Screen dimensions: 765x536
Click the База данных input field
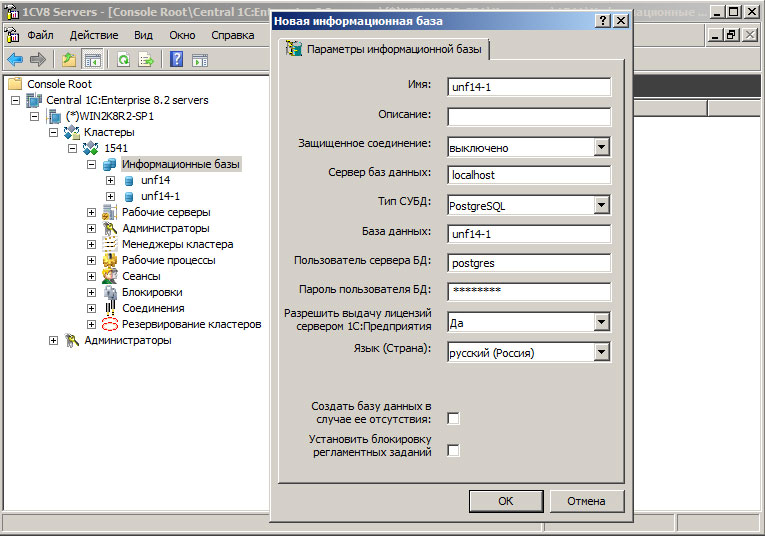[529, 234]
